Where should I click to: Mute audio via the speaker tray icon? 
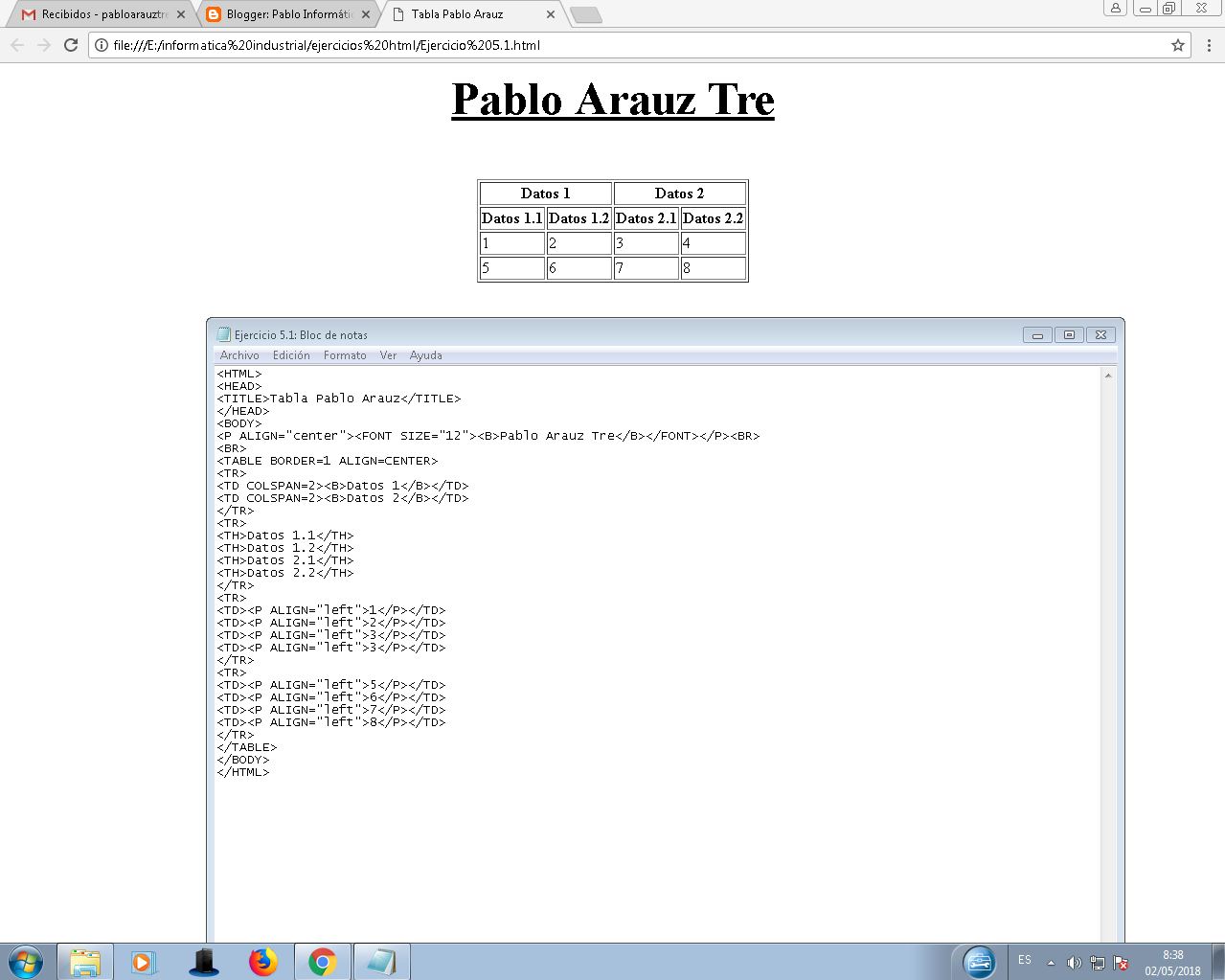coord(1074,962)
